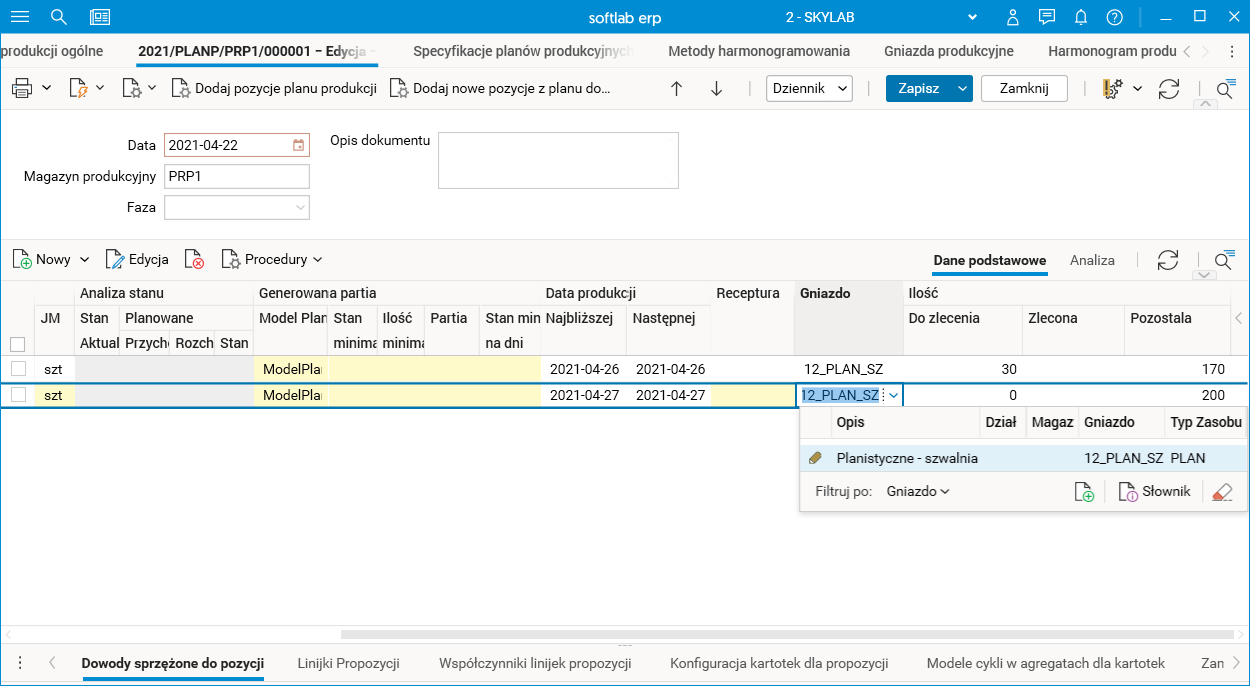Check the first row checkbox
This screenshot has height=686, width=1250.
point(18,369)
